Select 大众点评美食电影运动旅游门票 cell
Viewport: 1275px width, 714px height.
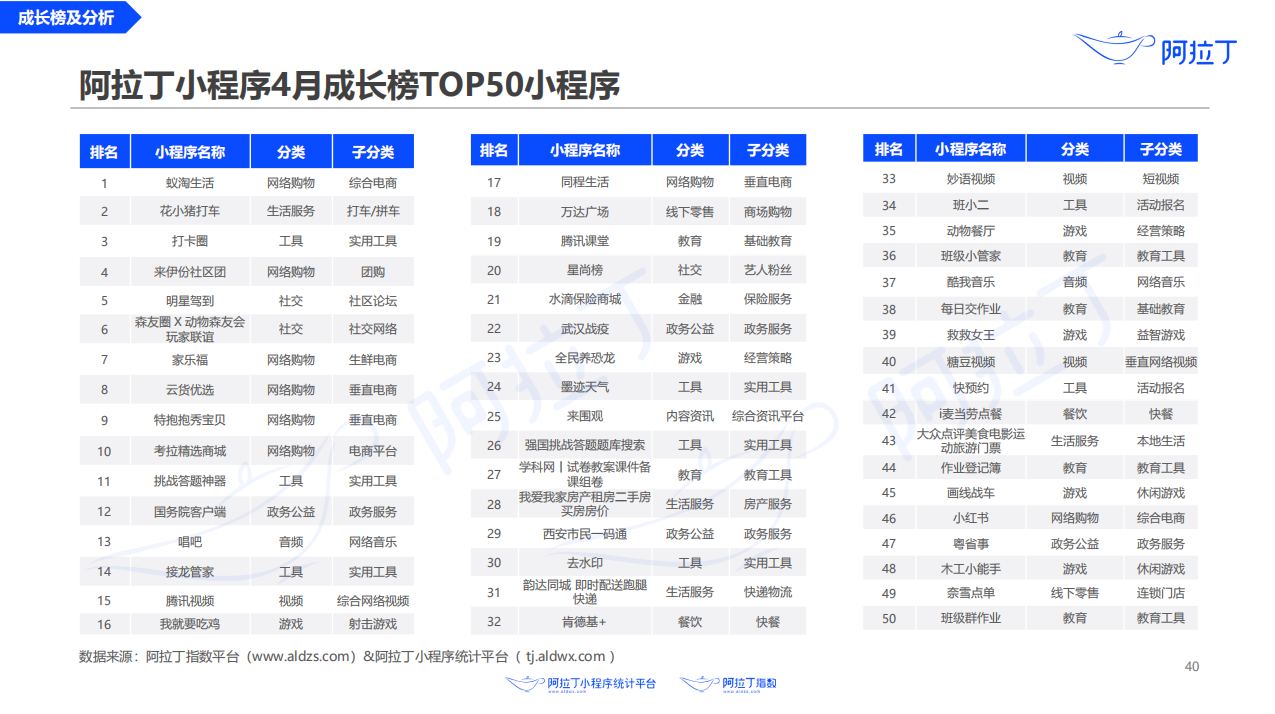(x=971, y=441)
